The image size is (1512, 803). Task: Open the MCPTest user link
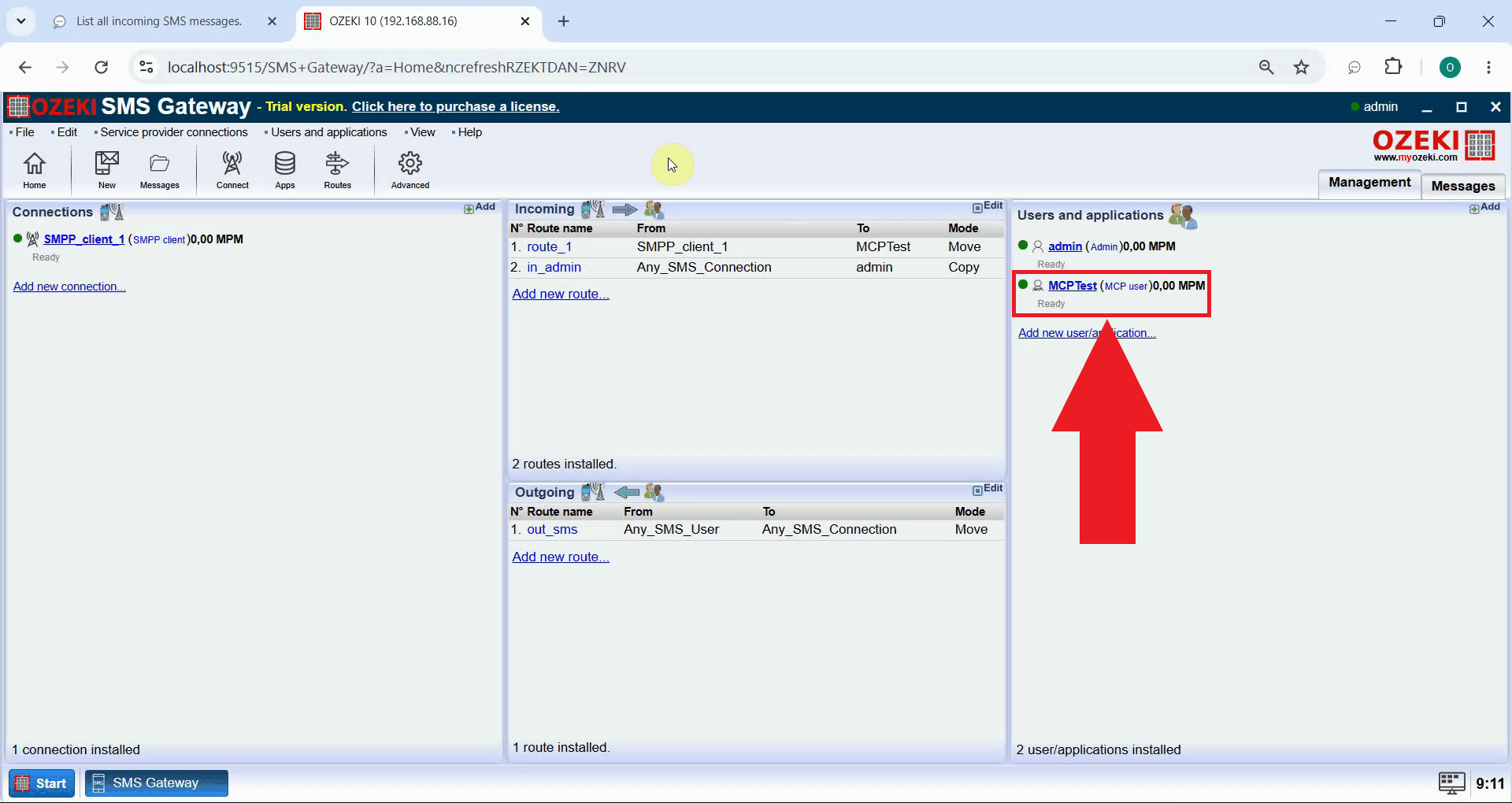click(x=1073, y=286)
